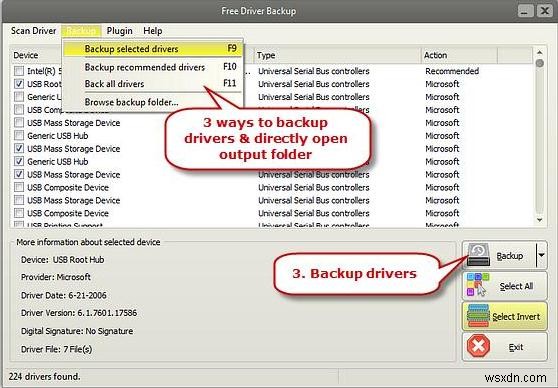Check the USB Printing Support checkbox
This screenshot has width=558, height=388.
pos(19,225)
